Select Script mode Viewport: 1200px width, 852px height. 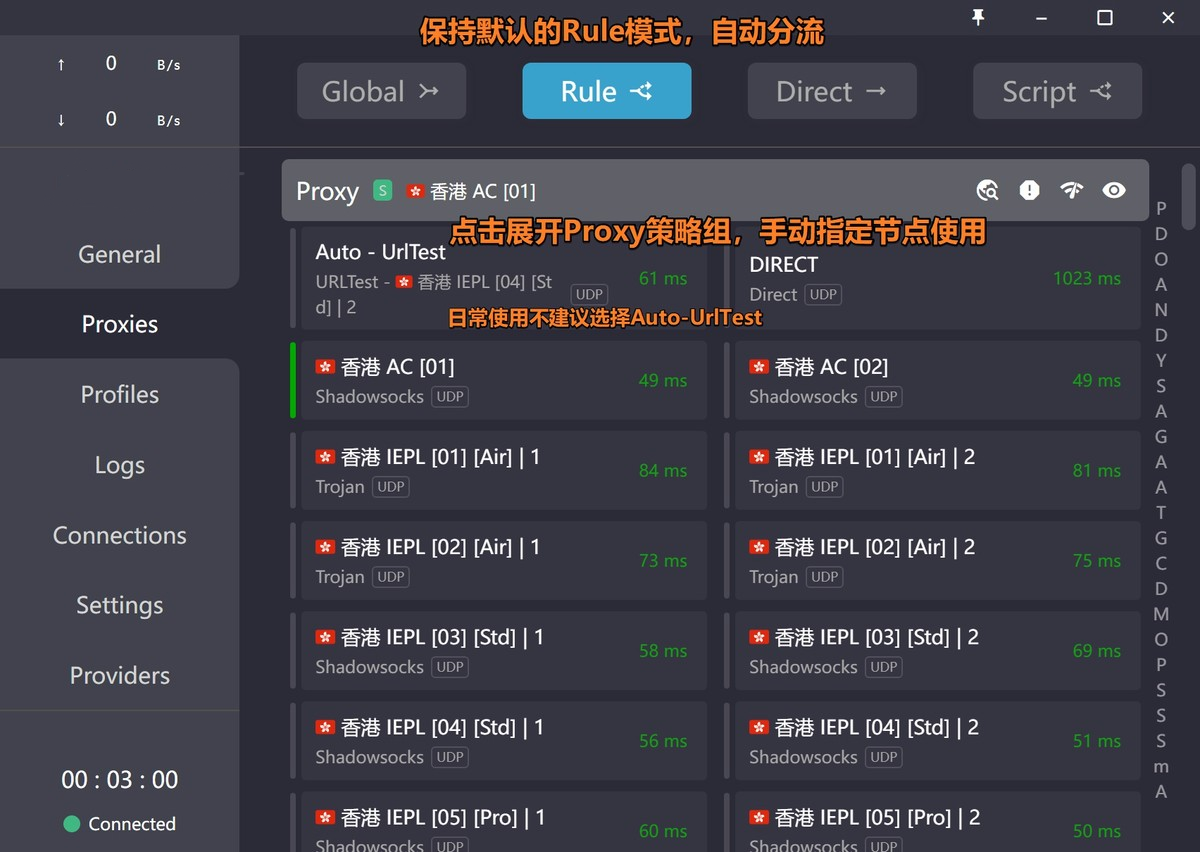(1057, 90)
